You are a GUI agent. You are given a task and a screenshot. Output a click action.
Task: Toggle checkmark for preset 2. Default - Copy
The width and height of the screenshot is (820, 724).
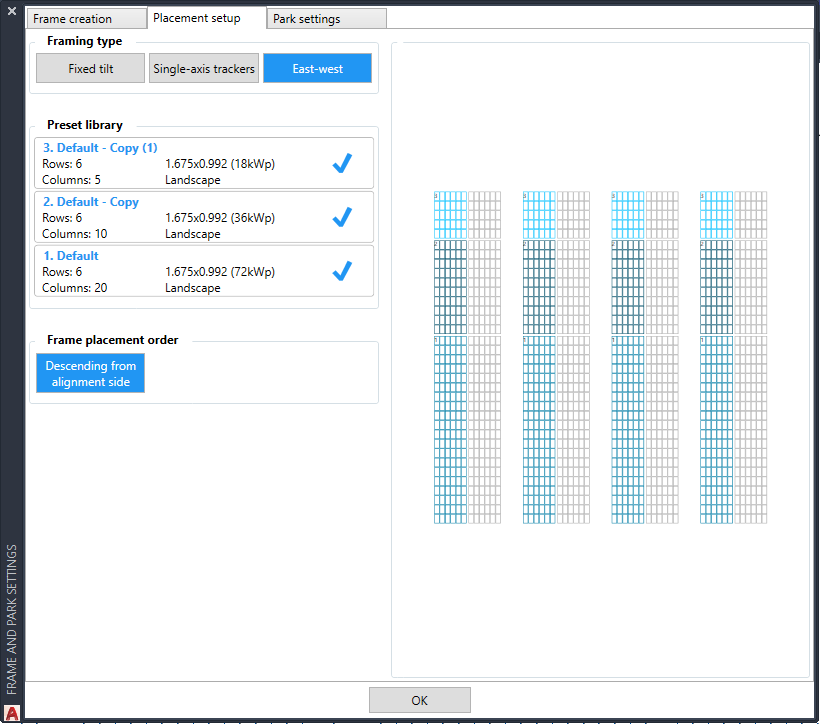click(342, 217)
